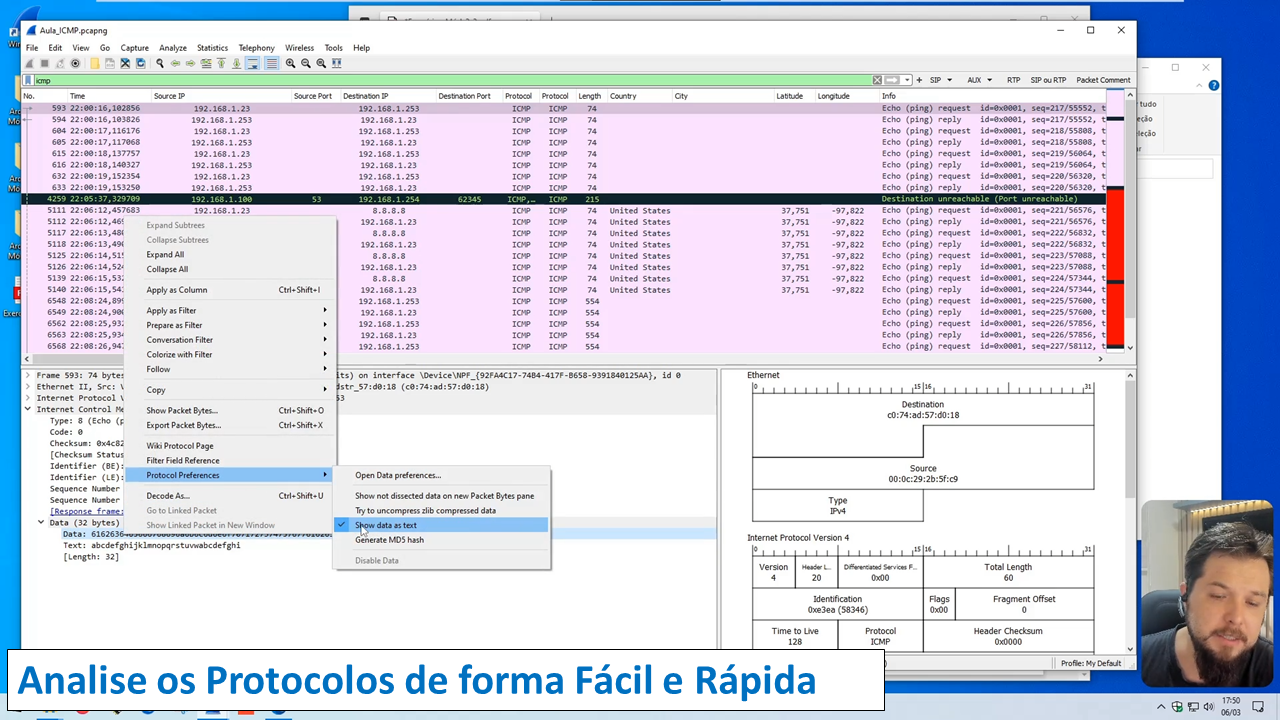Jump to the last packet icon
Screen dimensions: 1280x720
click(237, 63)
